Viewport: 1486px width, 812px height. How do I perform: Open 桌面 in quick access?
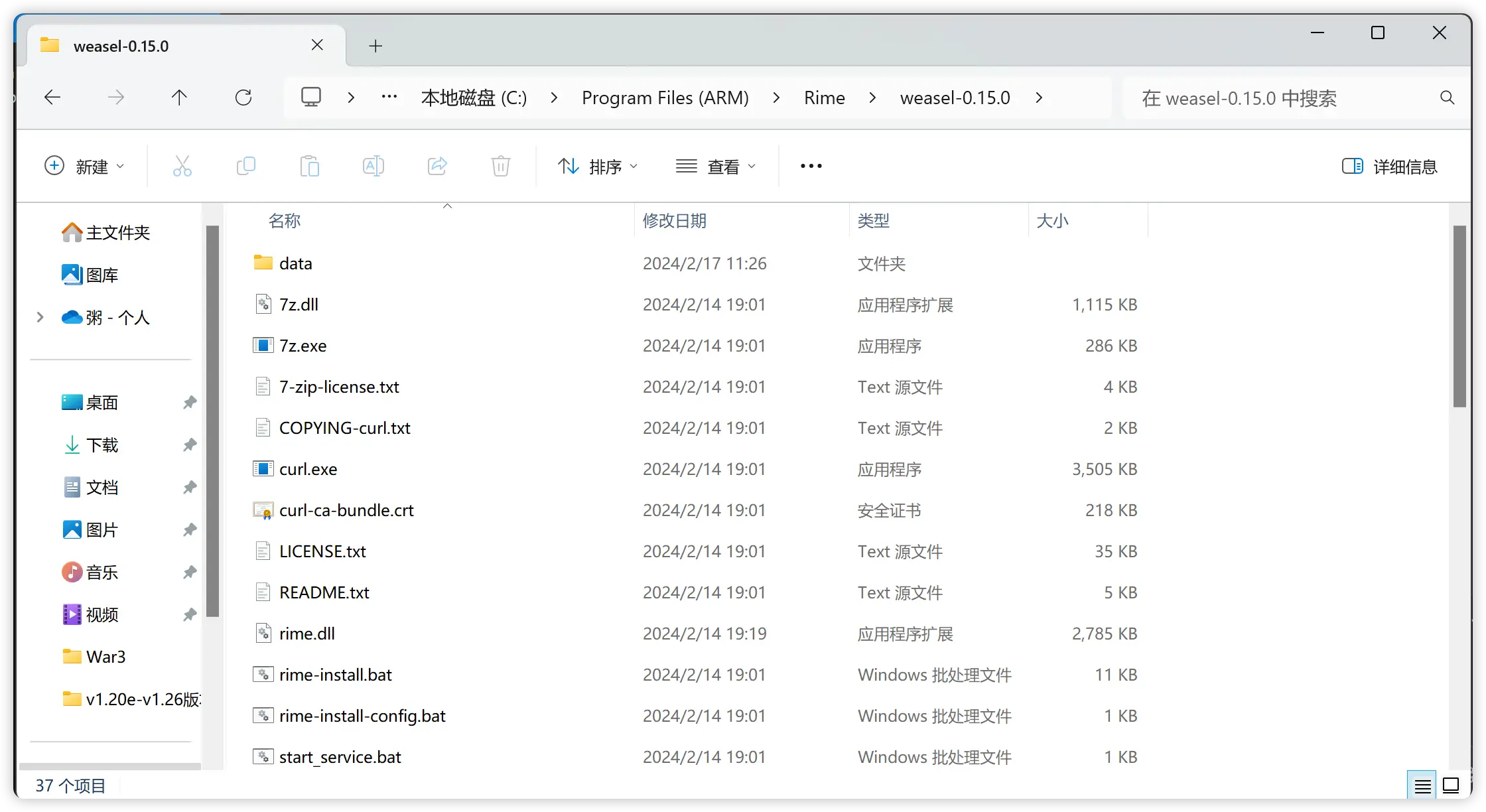(x=90, y=402)
